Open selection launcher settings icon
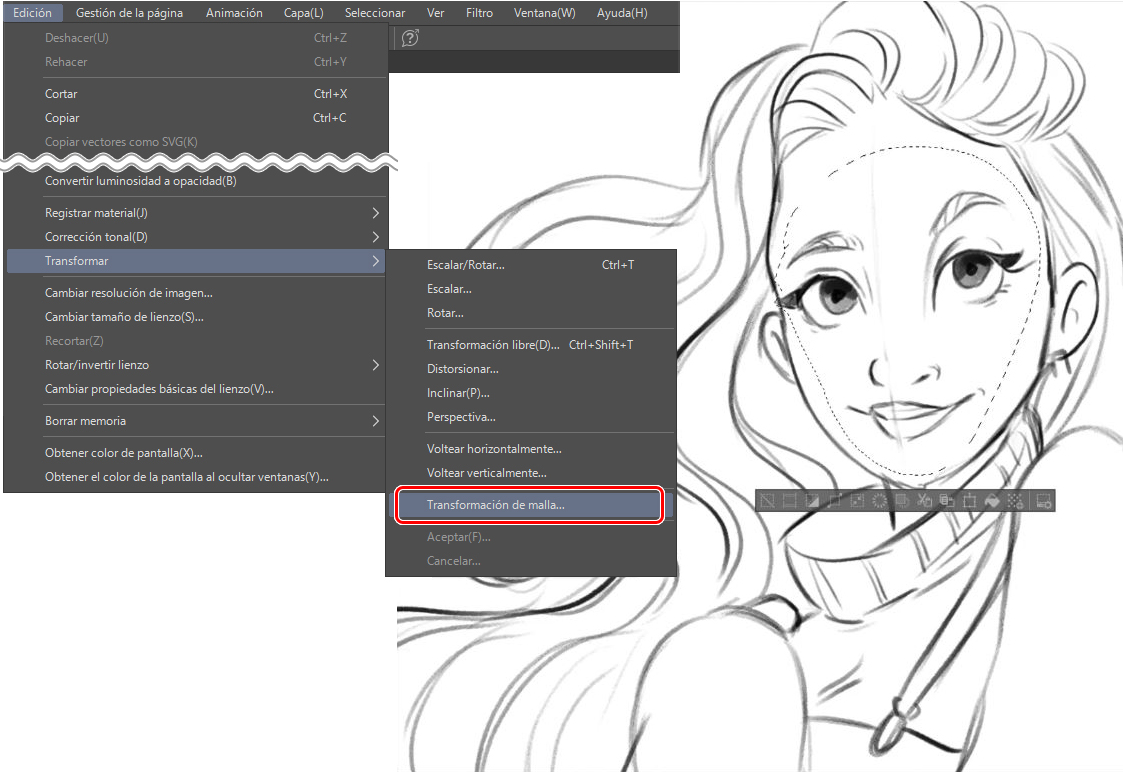Image resolution: width=1123 pixels, height=772 pixels. pos(1044,501)
